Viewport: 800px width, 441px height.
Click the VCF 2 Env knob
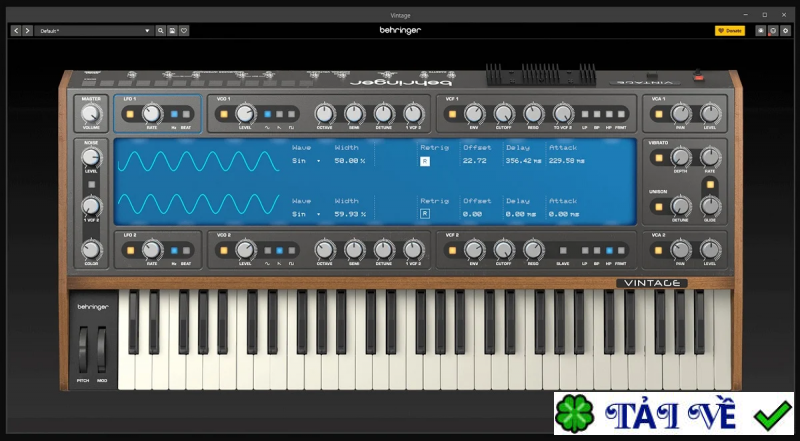pos(474,250)
